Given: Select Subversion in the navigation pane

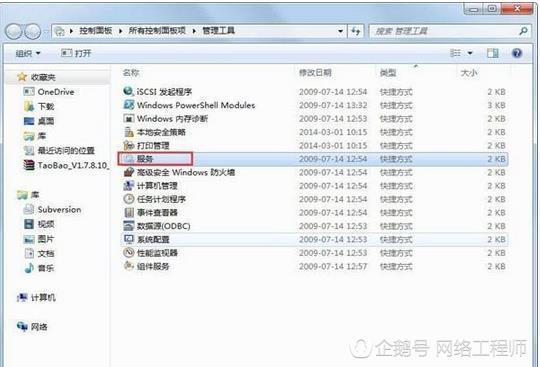Looking at the screenshot, I should (x=59, y=209).
